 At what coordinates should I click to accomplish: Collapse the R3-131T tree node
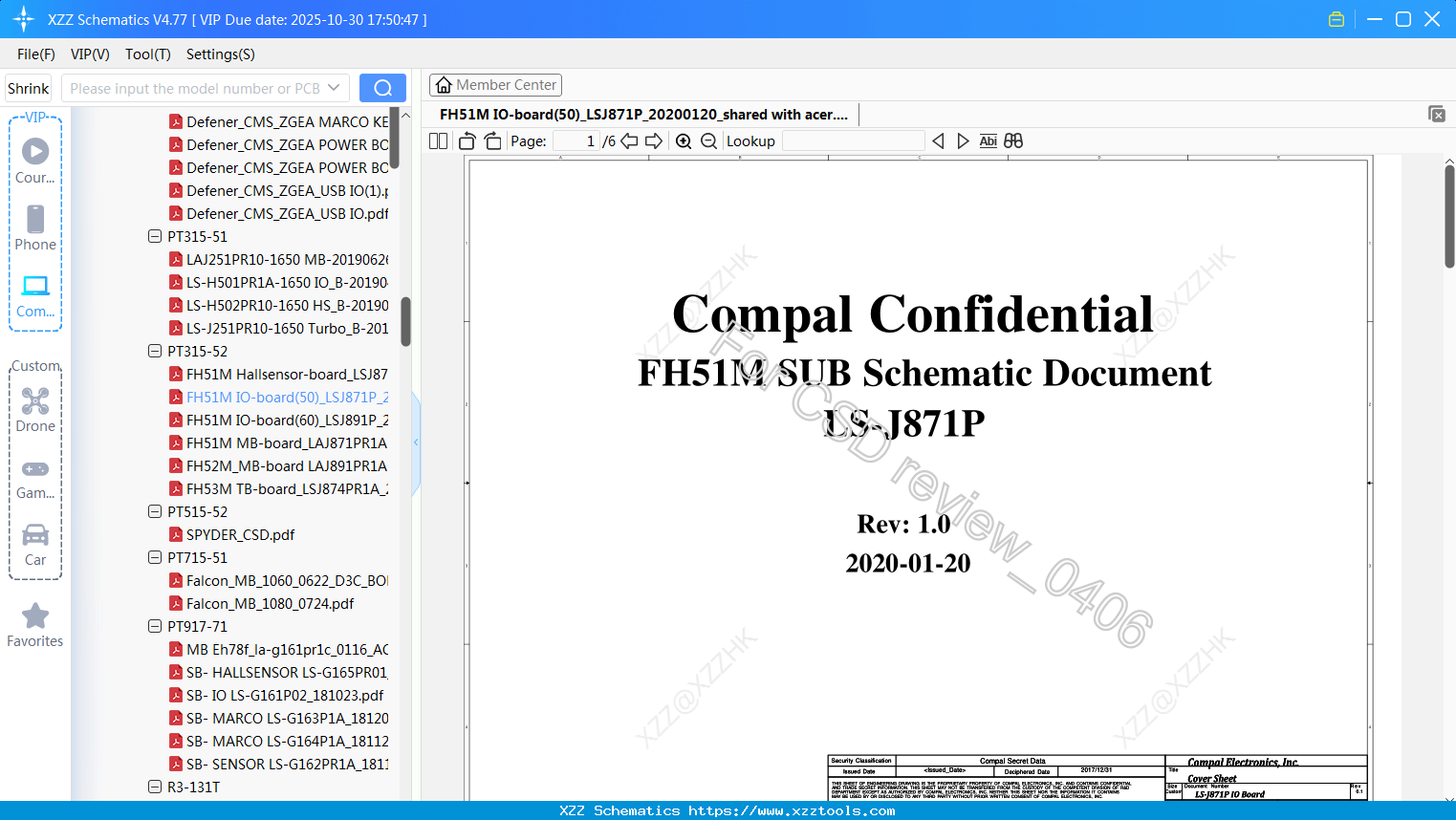point(155,787)
